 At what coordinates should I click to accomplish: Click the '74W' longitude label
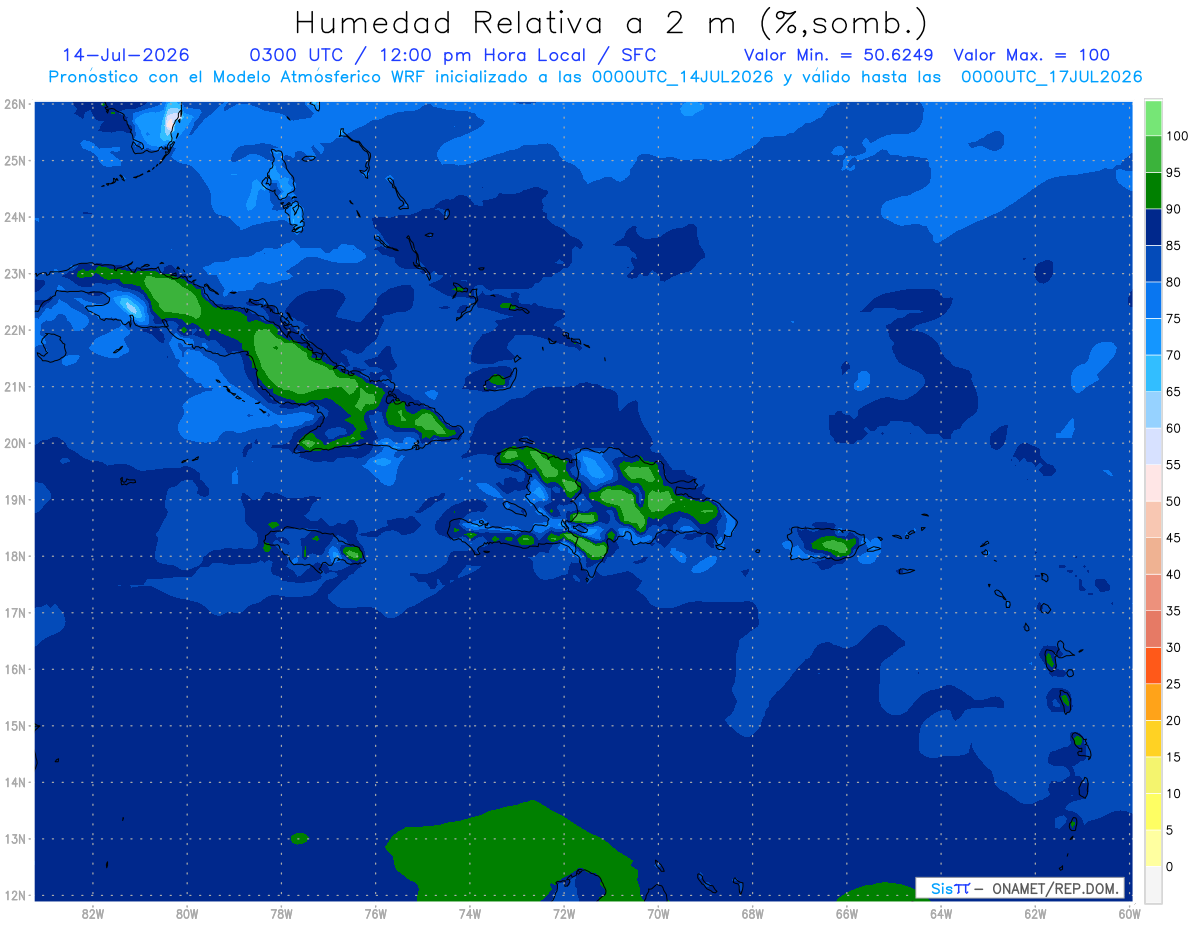click(x=470, y=913)
